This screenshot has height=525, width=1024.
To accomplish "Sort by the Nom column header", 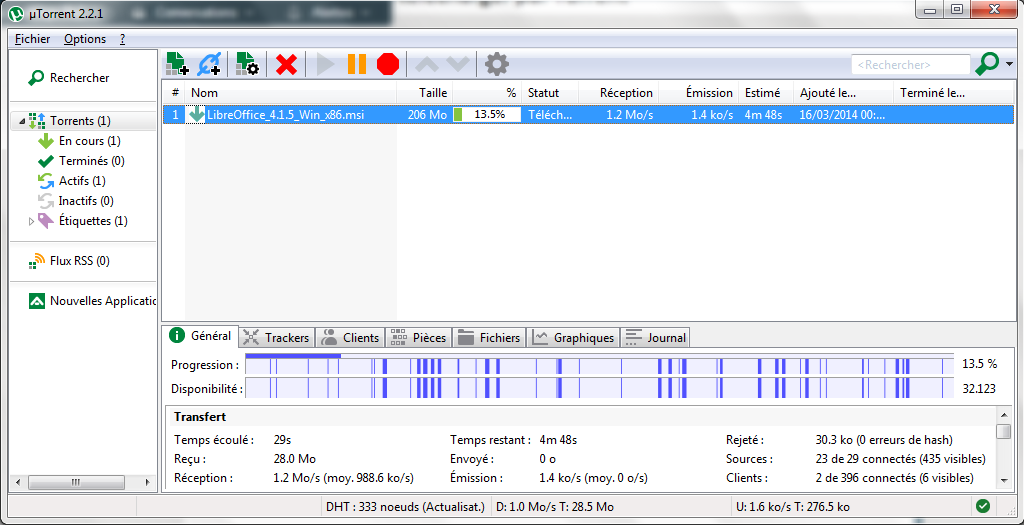I will (291, 93).
